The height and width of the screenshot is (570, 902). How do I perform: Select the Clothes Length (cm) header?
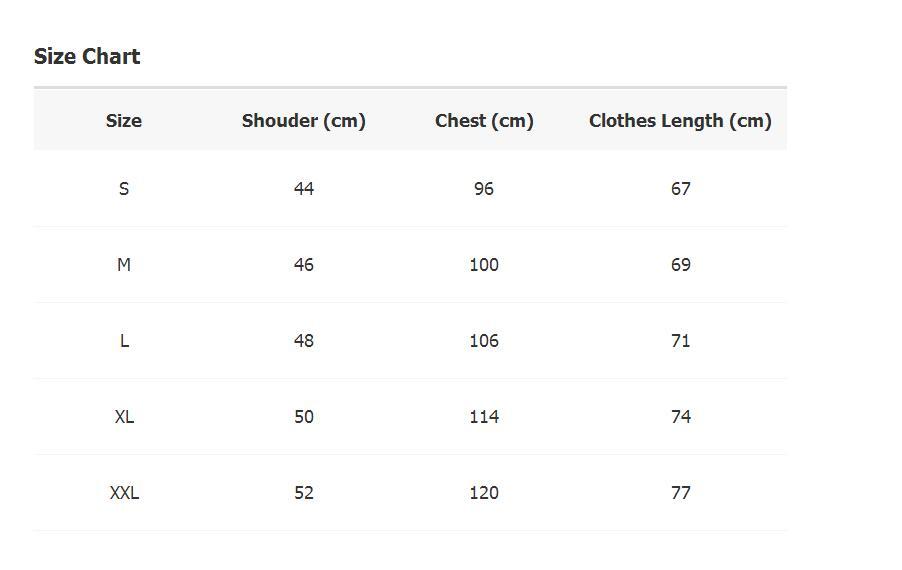680,121
